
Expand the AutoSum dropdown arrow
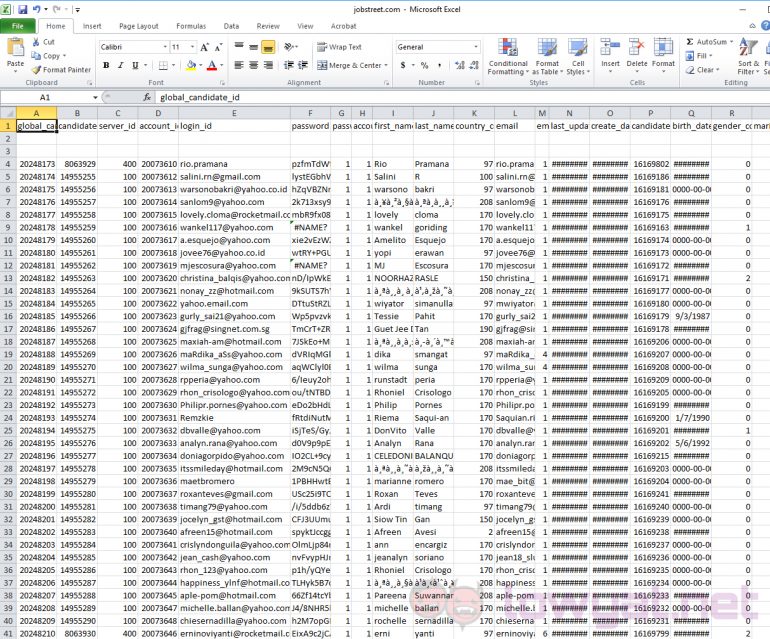[x=731, y=42]
